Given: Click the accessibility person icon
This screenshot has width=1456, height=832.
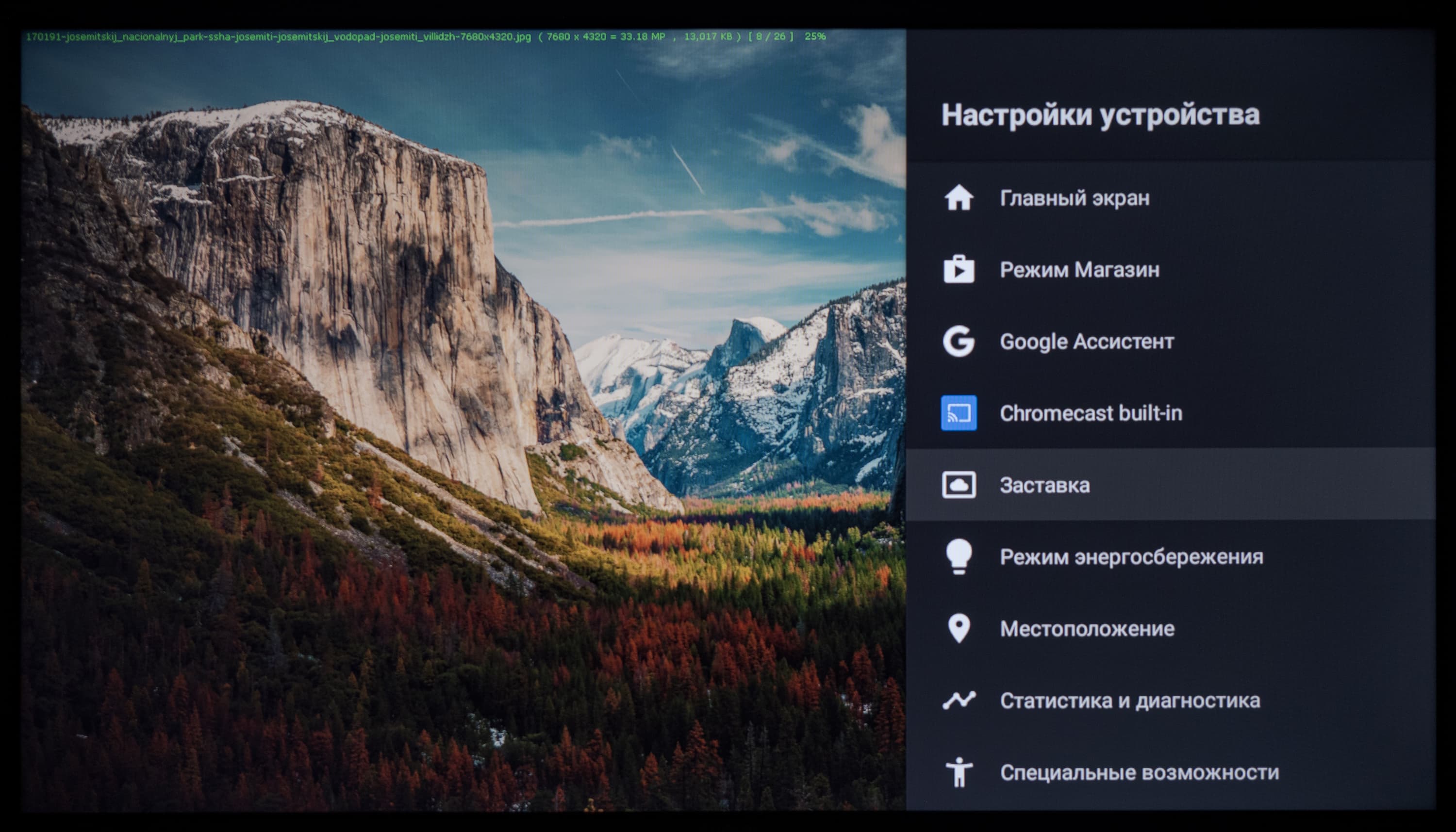Looking at the screenshot, I should tap(959, 772).
